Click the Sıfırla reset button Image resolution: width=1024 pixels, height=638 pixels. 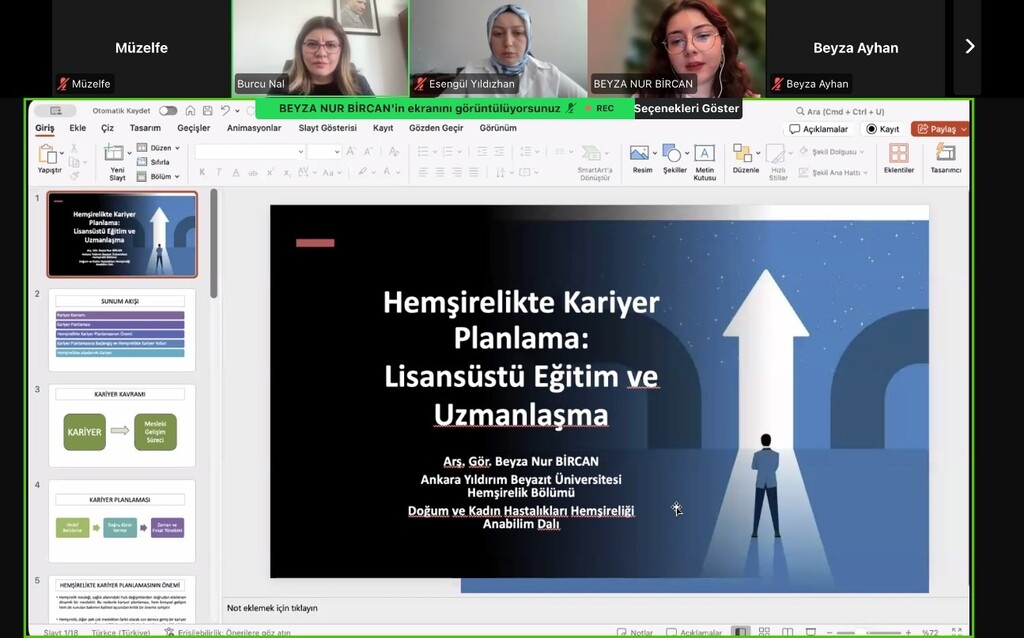153,162
